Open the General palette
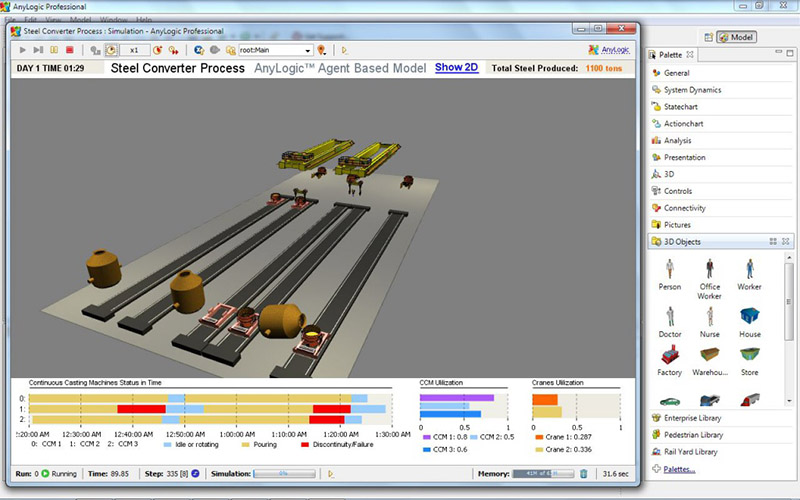Image resolution: width=800 pixels, height=500 pixels. point(720,73)
